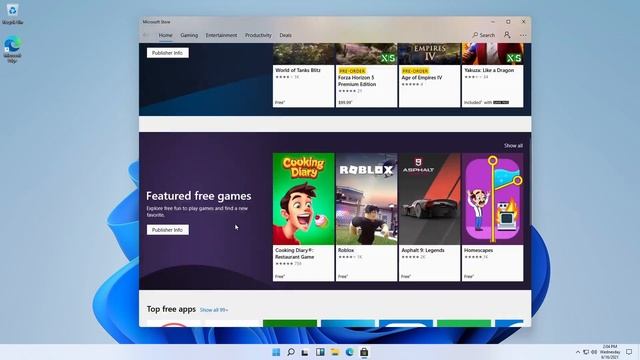Open the Widgets taskbar icon

320,352
